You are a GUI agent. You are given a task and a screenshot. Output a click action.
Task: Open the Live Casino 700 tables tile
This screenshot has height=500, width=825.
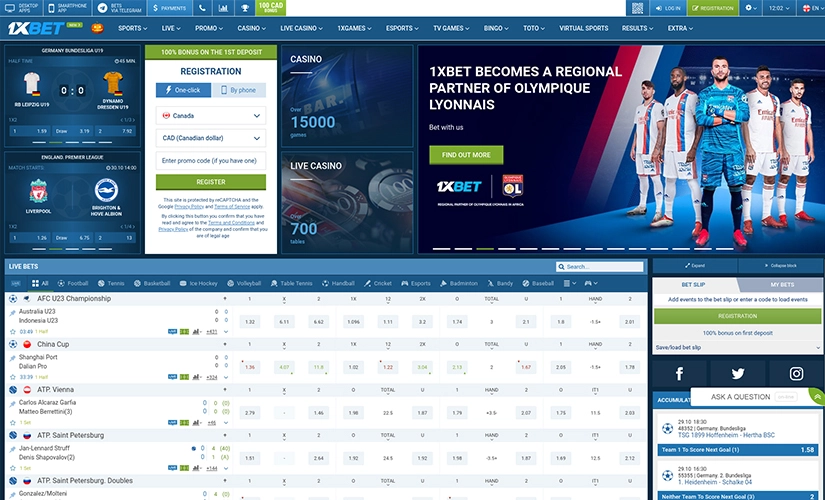pyautogui.click(x=347, y=203)
